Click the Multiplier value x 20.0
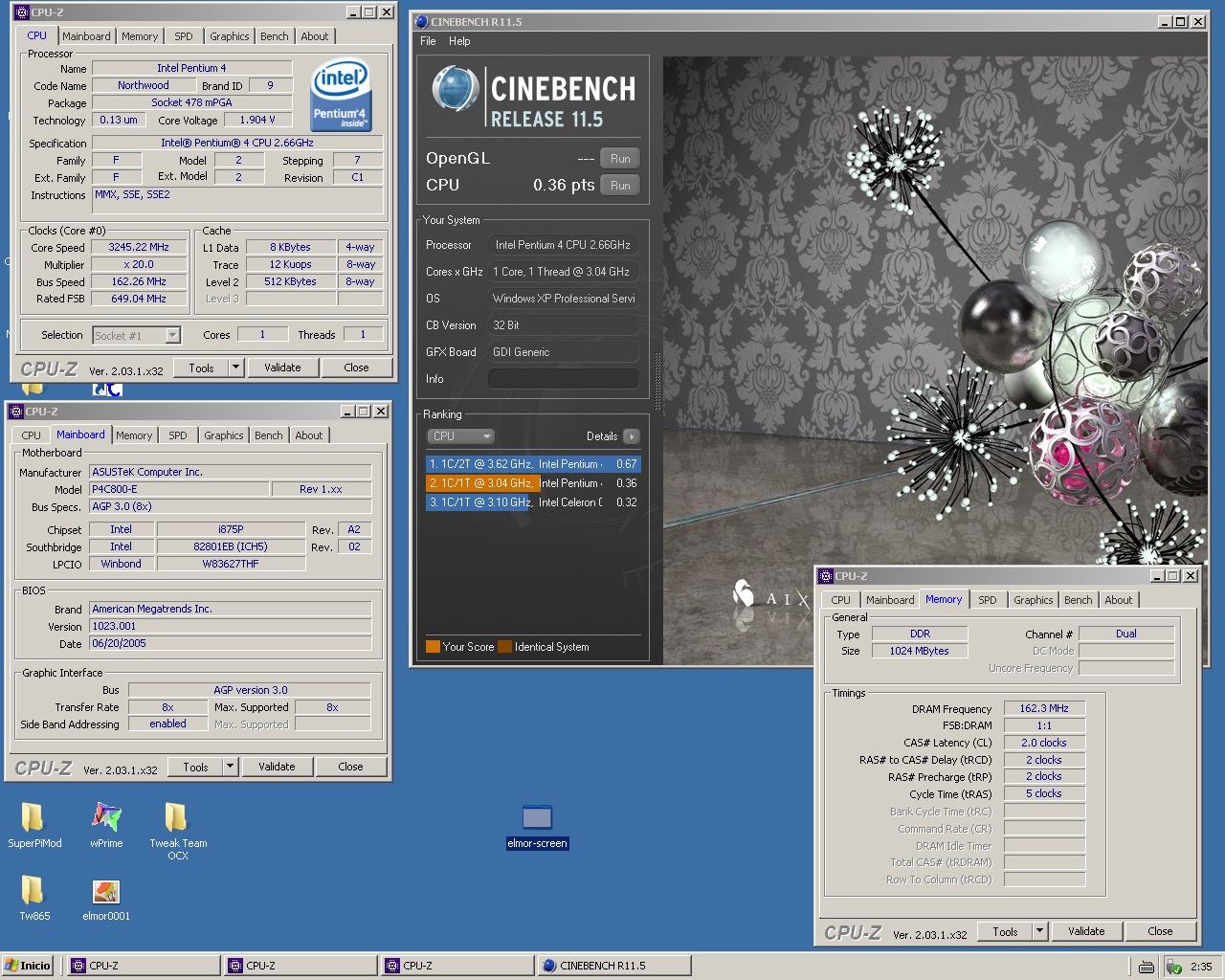The width and height of the screenshot is (1225, 980). [139, 264]
